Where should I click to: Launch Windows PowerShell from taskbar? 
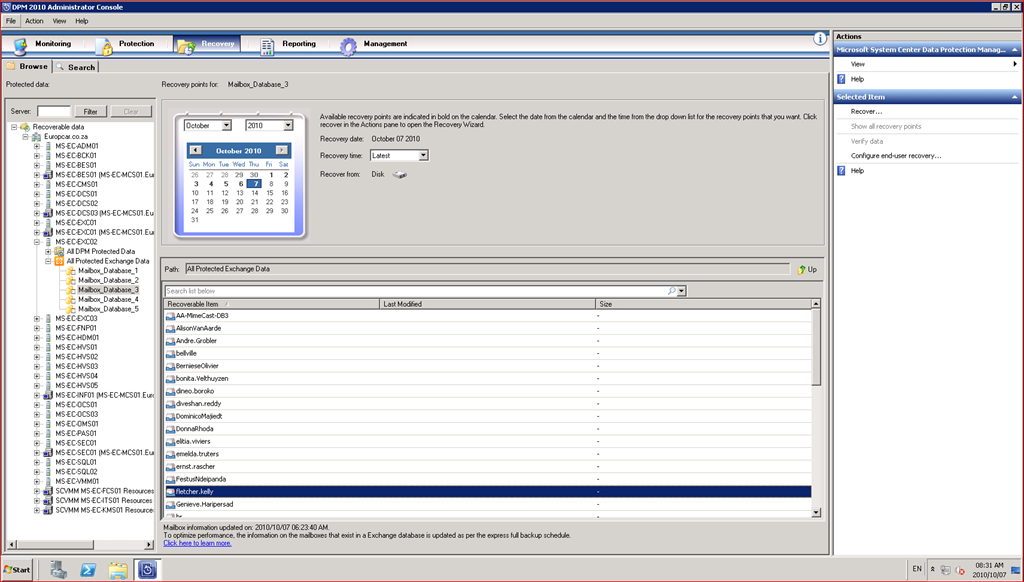[88, 570]
